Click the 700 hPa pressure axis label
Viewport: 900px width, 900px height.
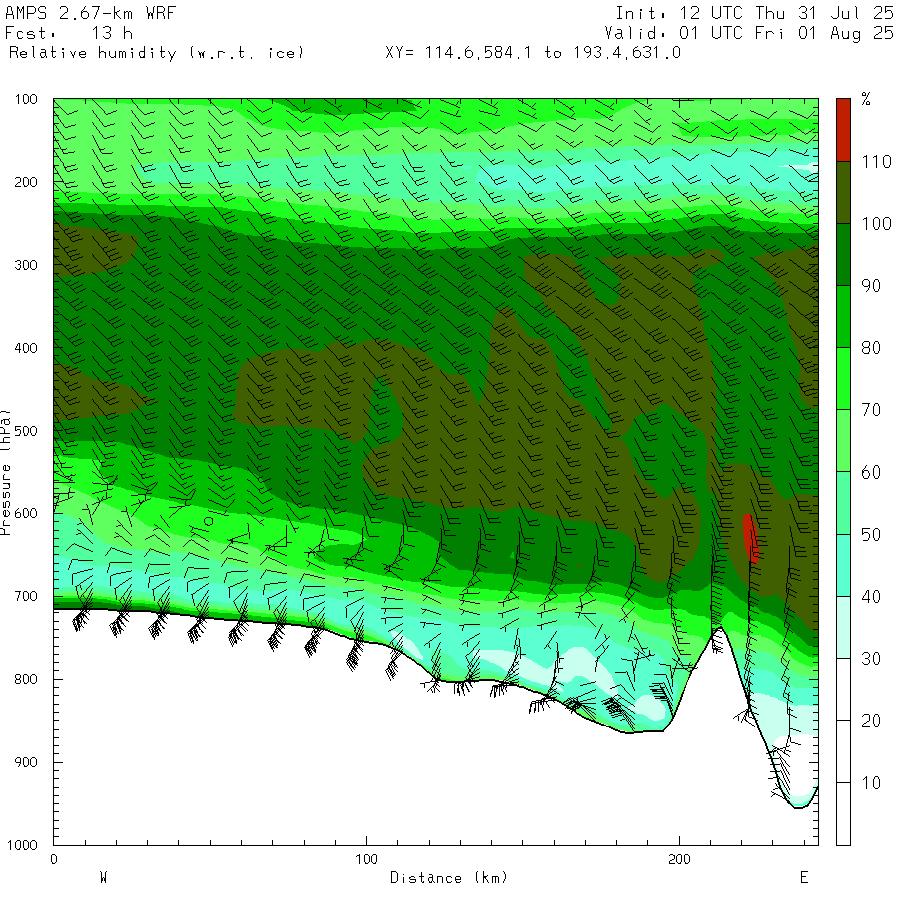(x=26, y=596)
